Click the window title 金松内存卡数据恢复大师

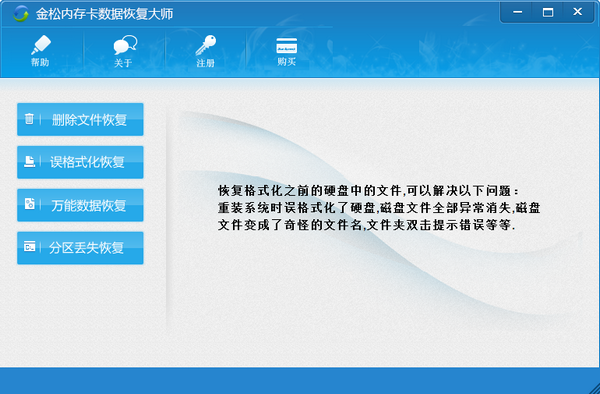[104, 14]
